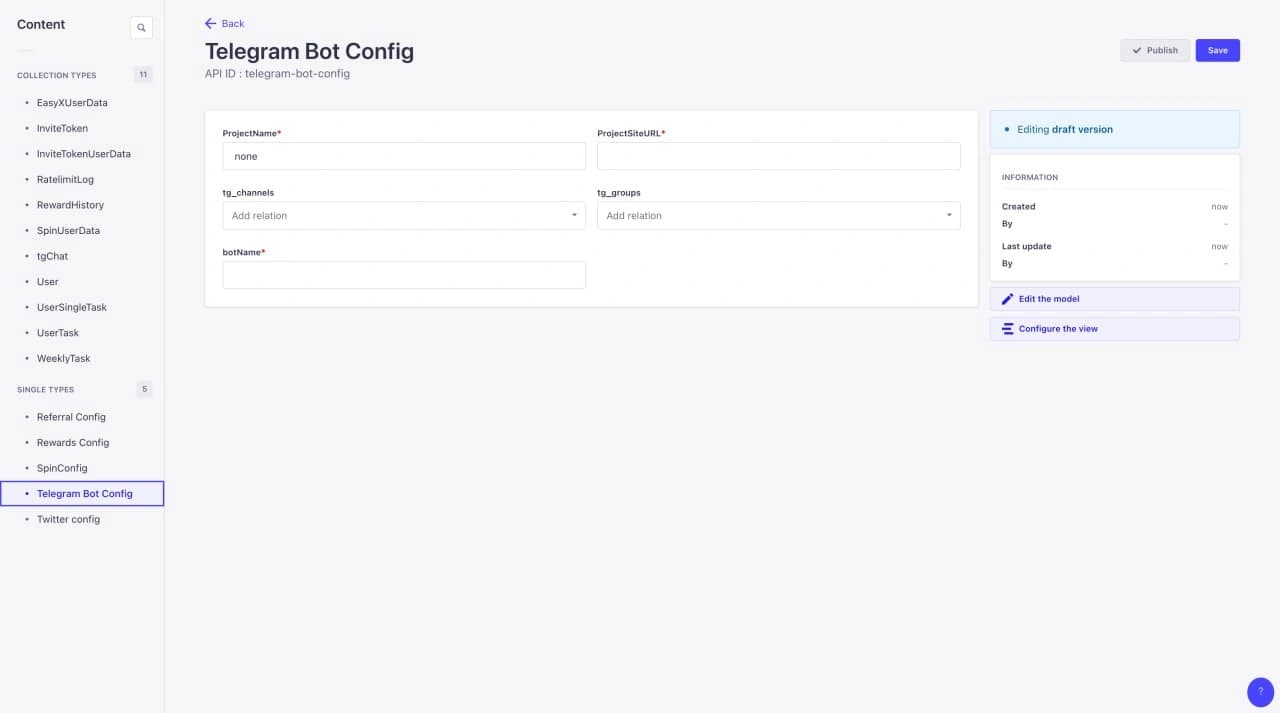Viewport: 1280px width, 713px height.
Task: Open SpinUserData collection type
Action: [x=68, y=231]
